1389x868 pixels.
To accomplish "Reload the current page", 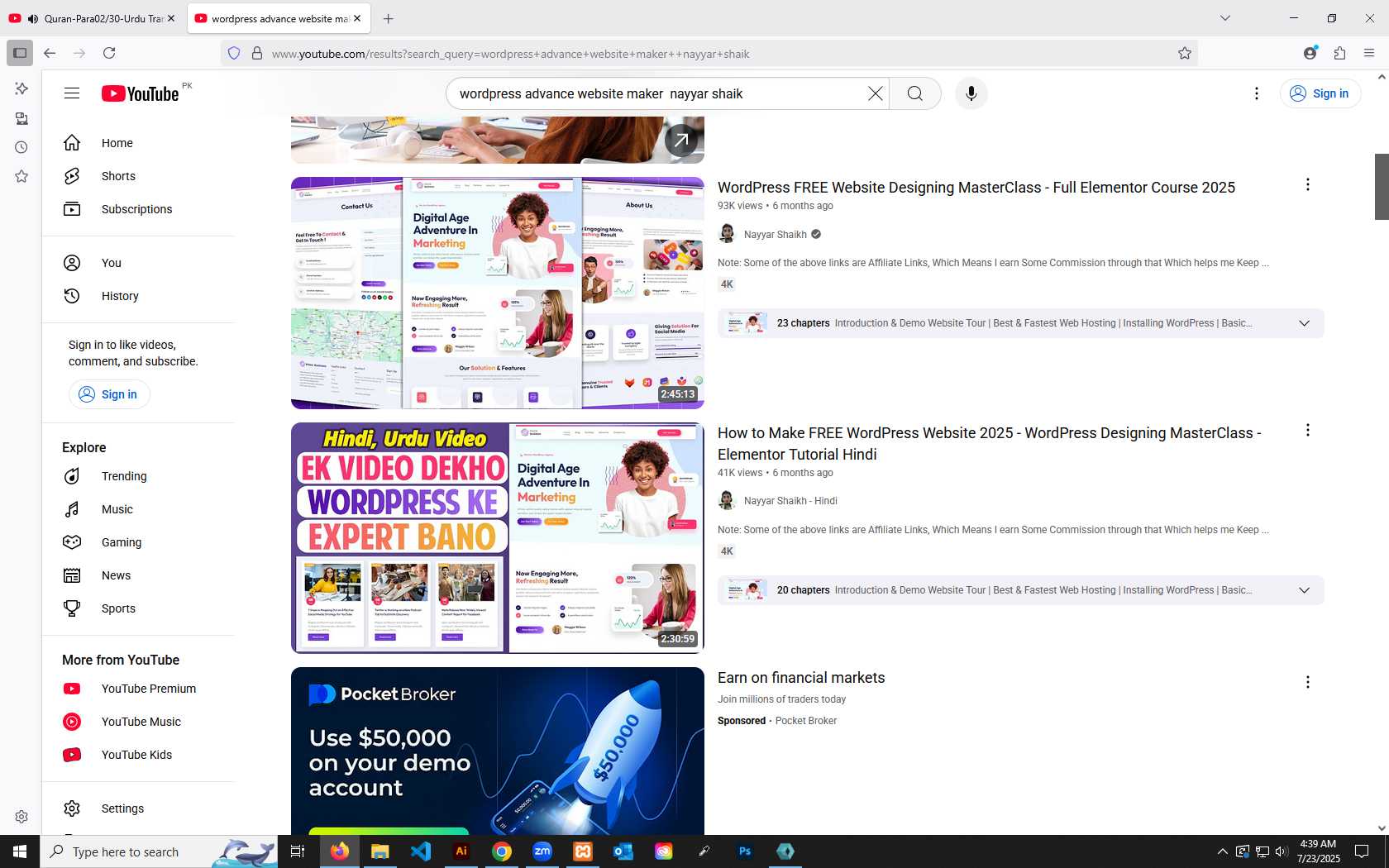I will (x=109, y=53).
